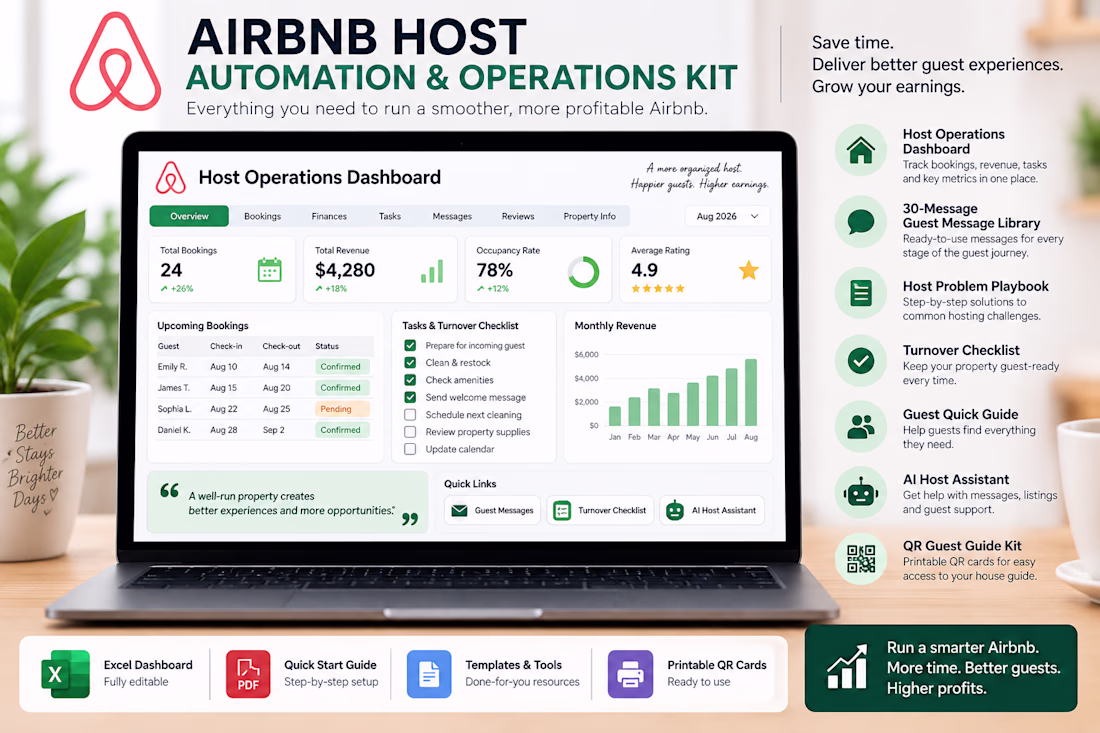Click the house icon for Host Operations Dashboard
This screenshot has width=1100, height=733.
pos(861,150)
